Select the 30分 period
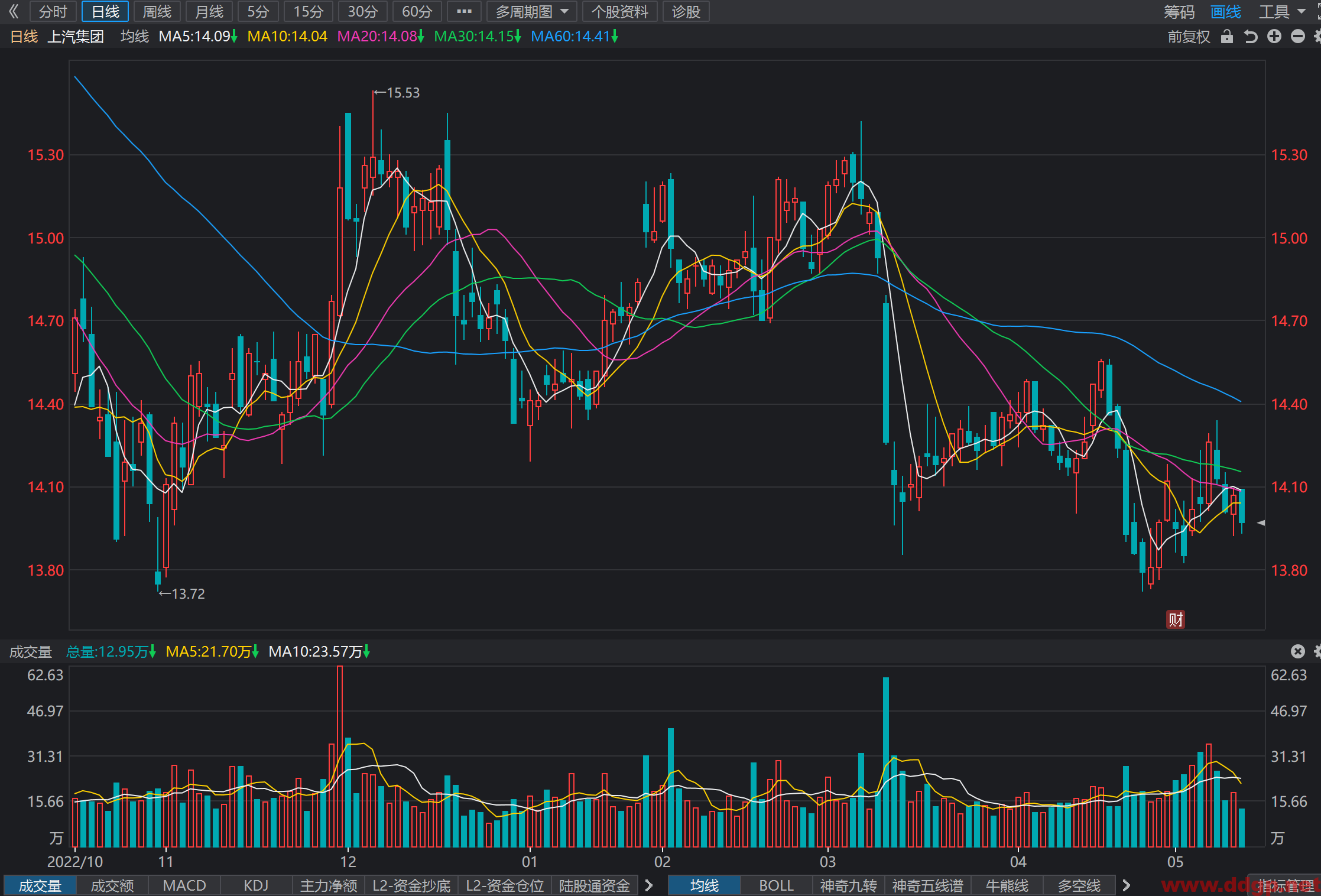 coord(363,11)
